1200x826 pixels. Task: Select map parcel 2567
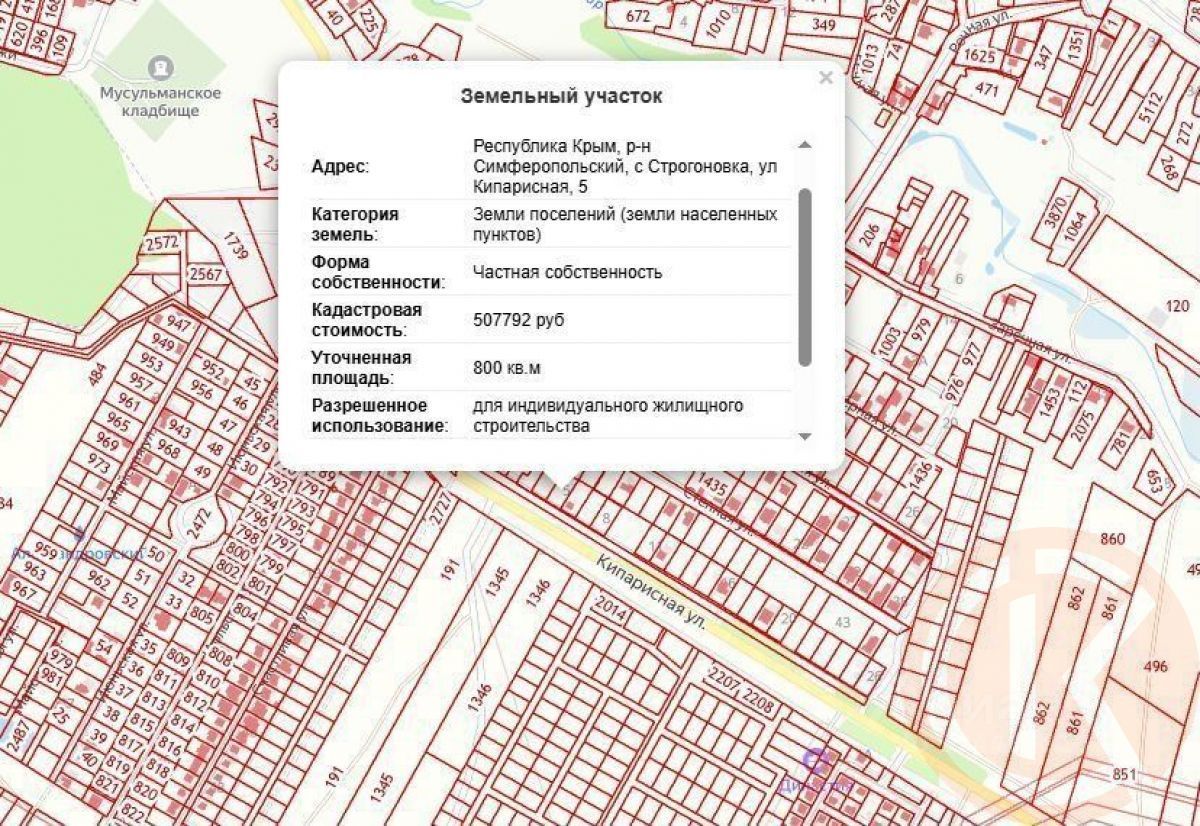pyautogui.click(x=206, y=275)
